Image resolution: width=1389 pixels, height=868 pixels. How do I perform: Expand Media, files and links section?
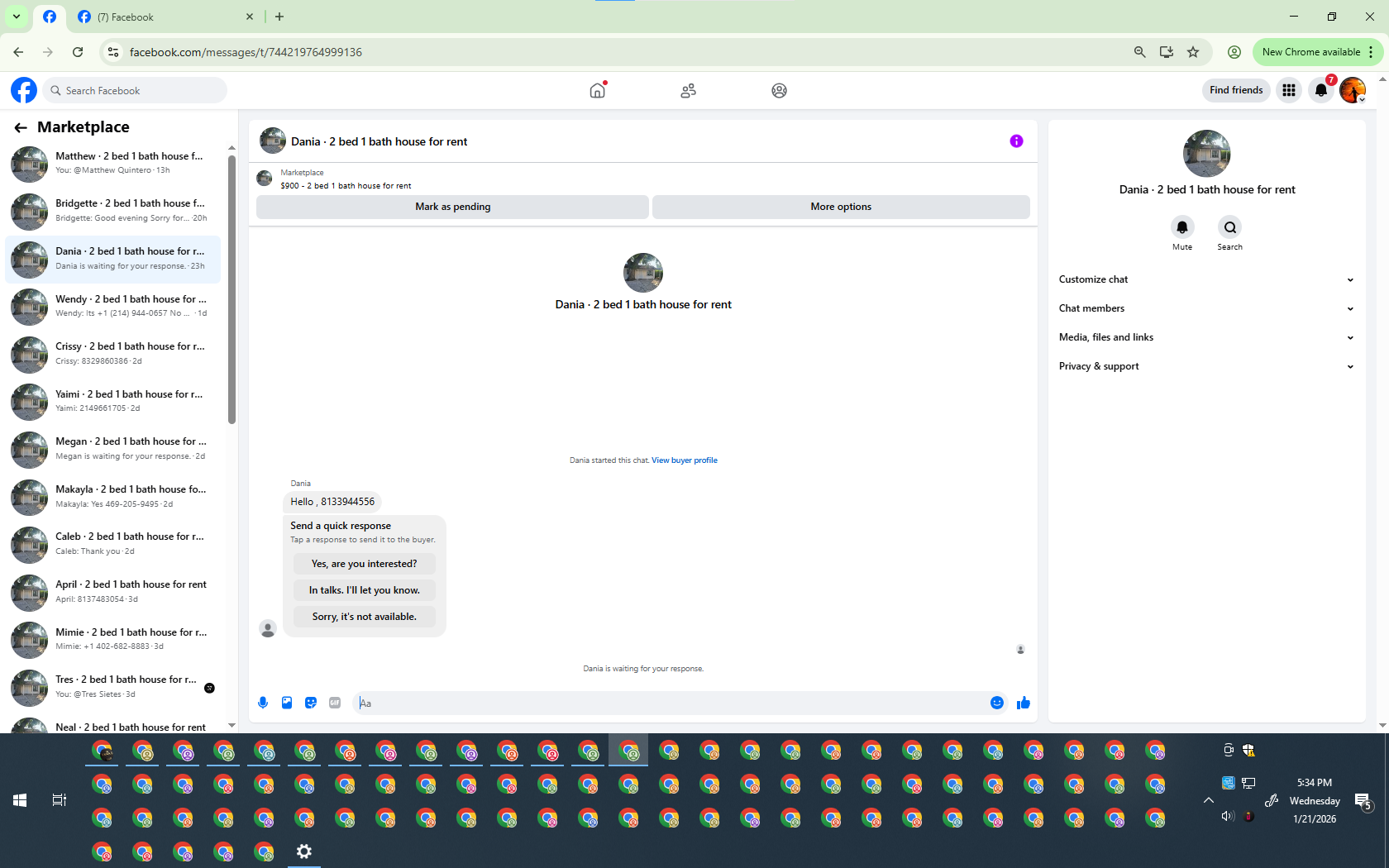1206,337
